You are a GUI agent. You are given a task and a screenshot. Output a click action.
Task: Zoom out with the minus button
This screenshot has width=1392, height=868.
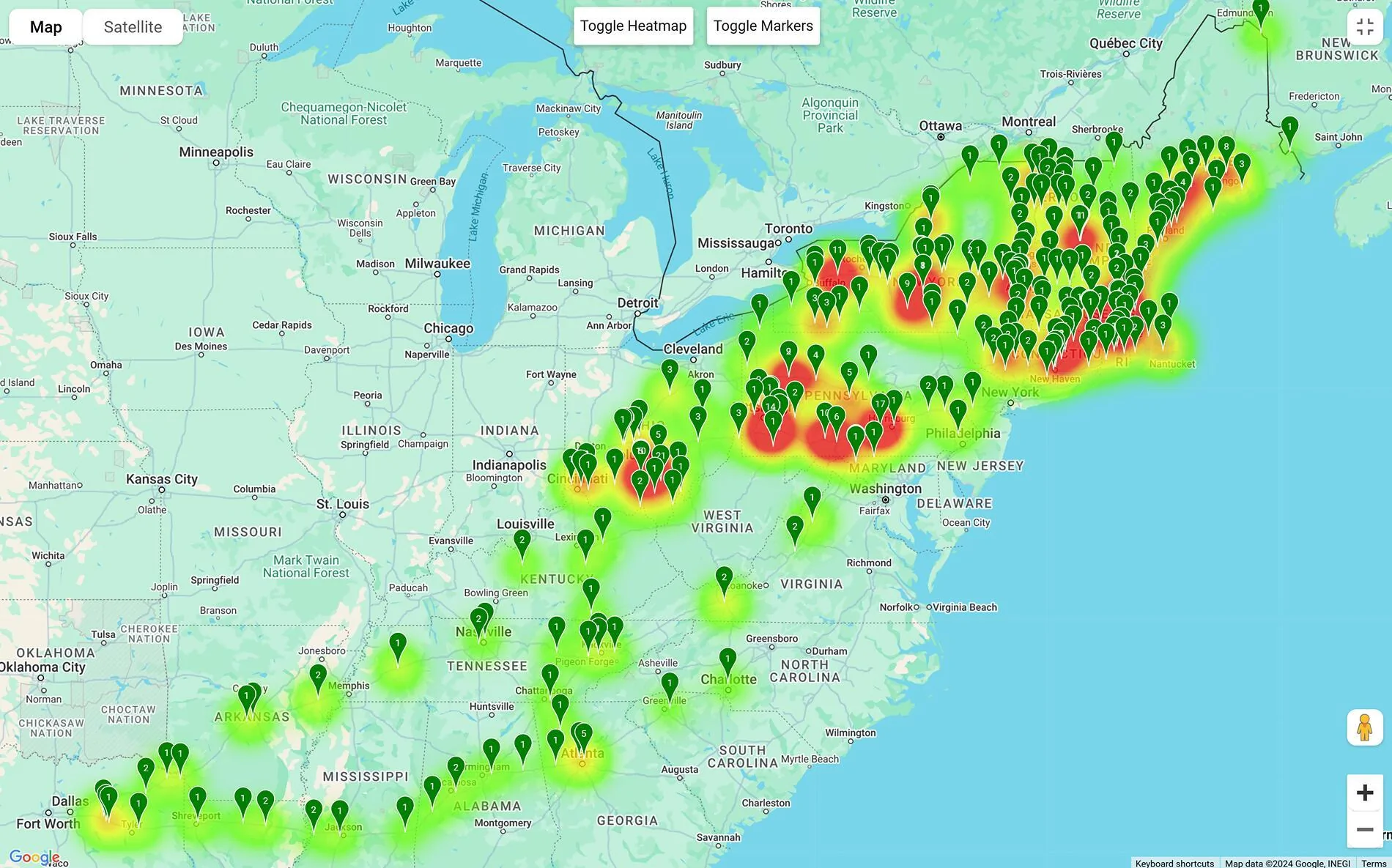pyautogui.click(x=1364, y=830)
